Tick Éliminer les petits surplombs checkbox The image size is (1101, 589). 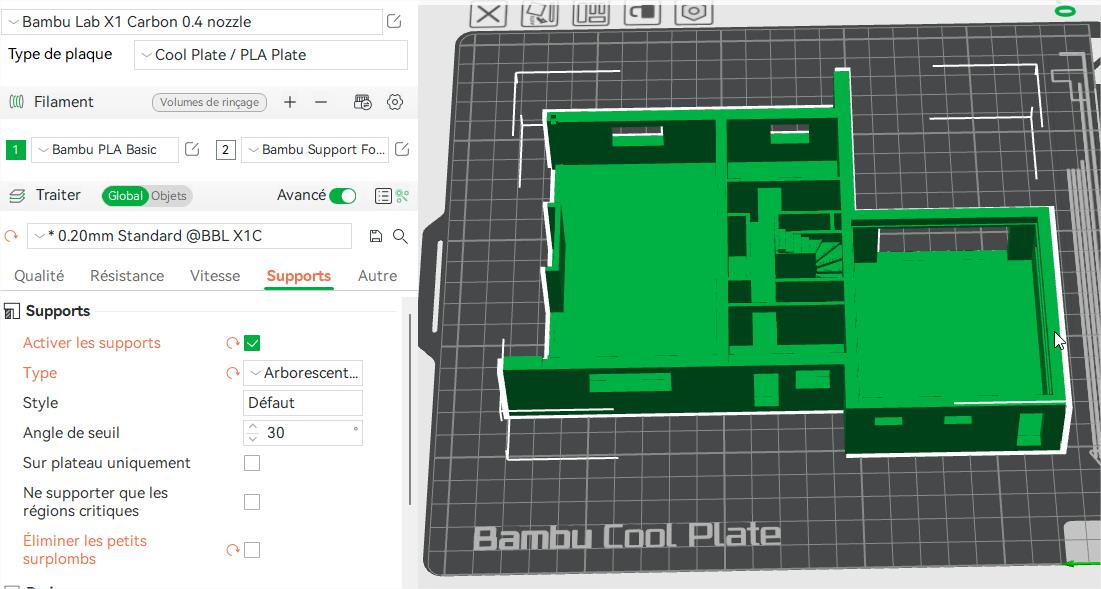[252, 550]
